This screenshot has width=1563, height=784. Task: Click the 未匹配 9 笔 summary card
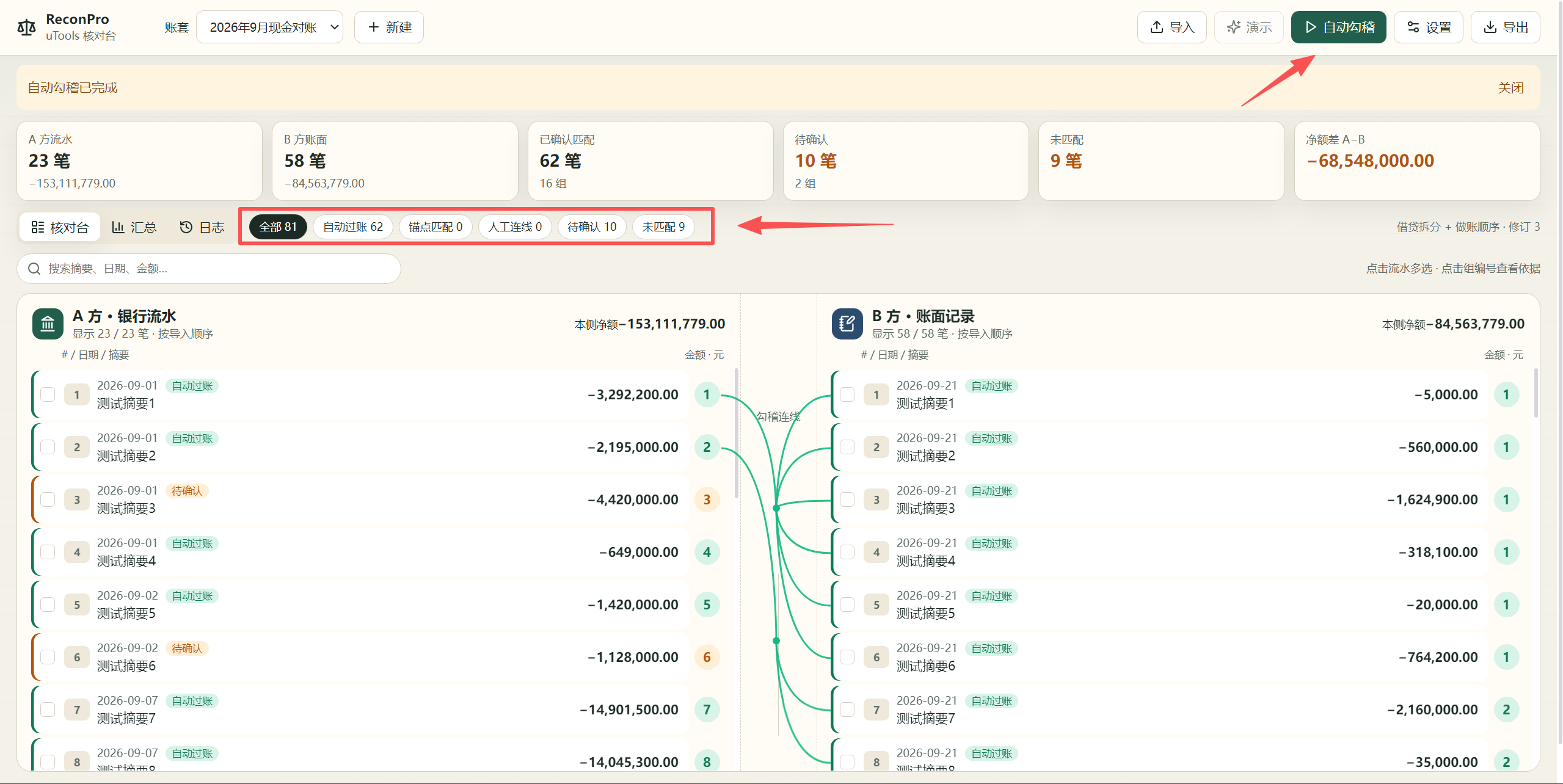[1161, 161]
